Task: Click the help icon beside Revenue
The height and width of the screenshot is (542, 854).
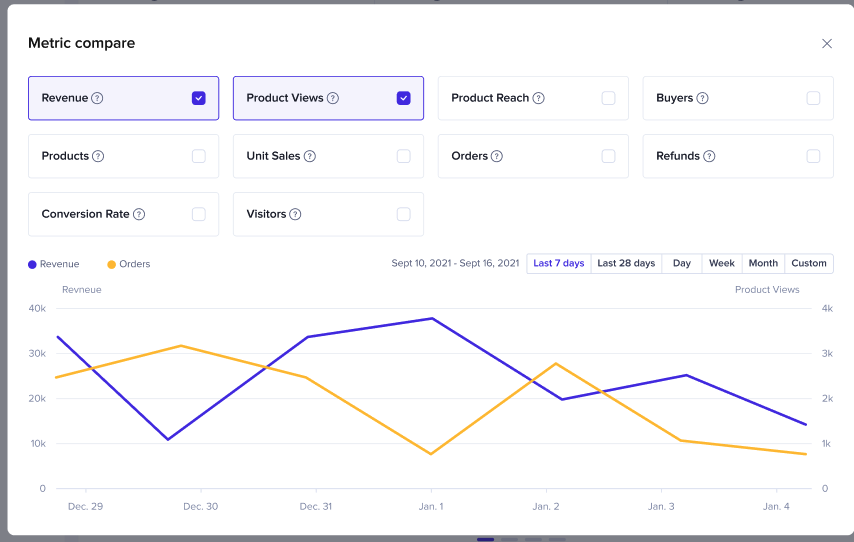Action: [98, 98]
